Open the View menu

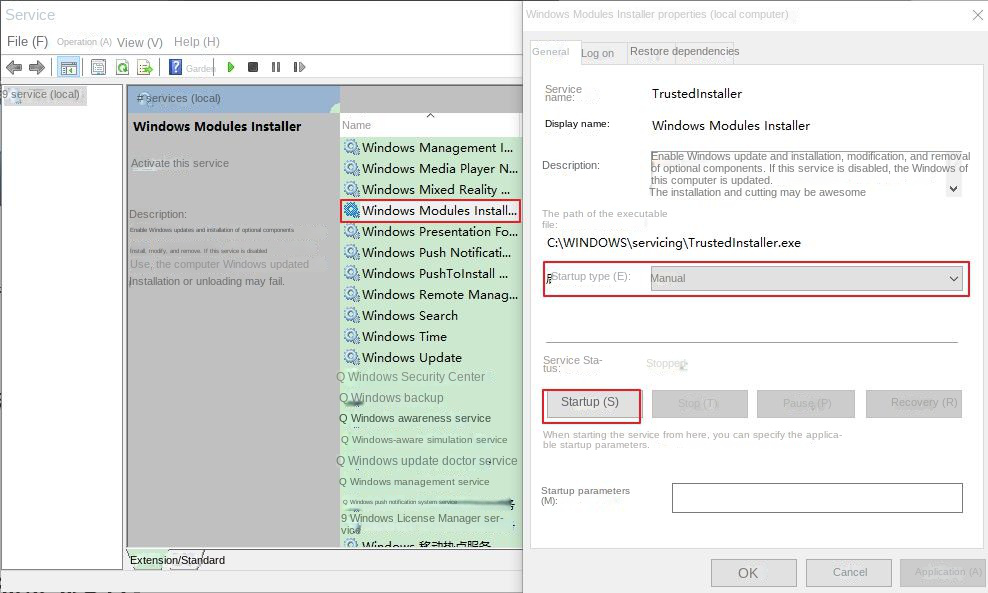coord(138,42)
